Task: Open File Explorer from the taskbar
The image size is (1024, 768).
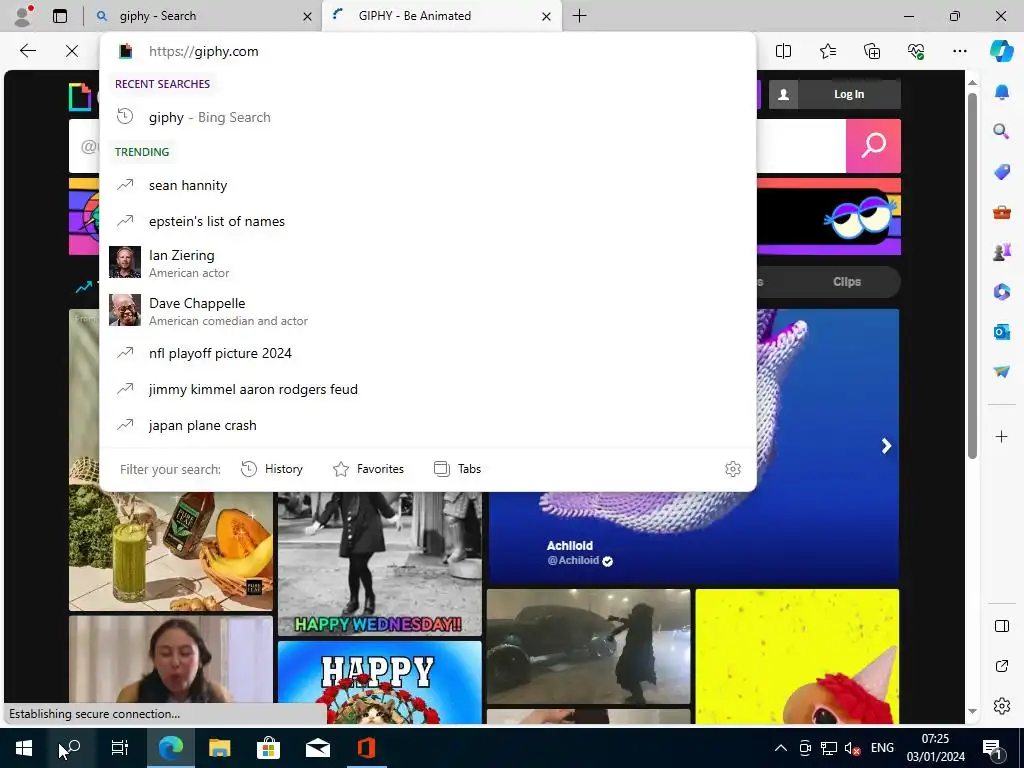Action: click(219, 748)
